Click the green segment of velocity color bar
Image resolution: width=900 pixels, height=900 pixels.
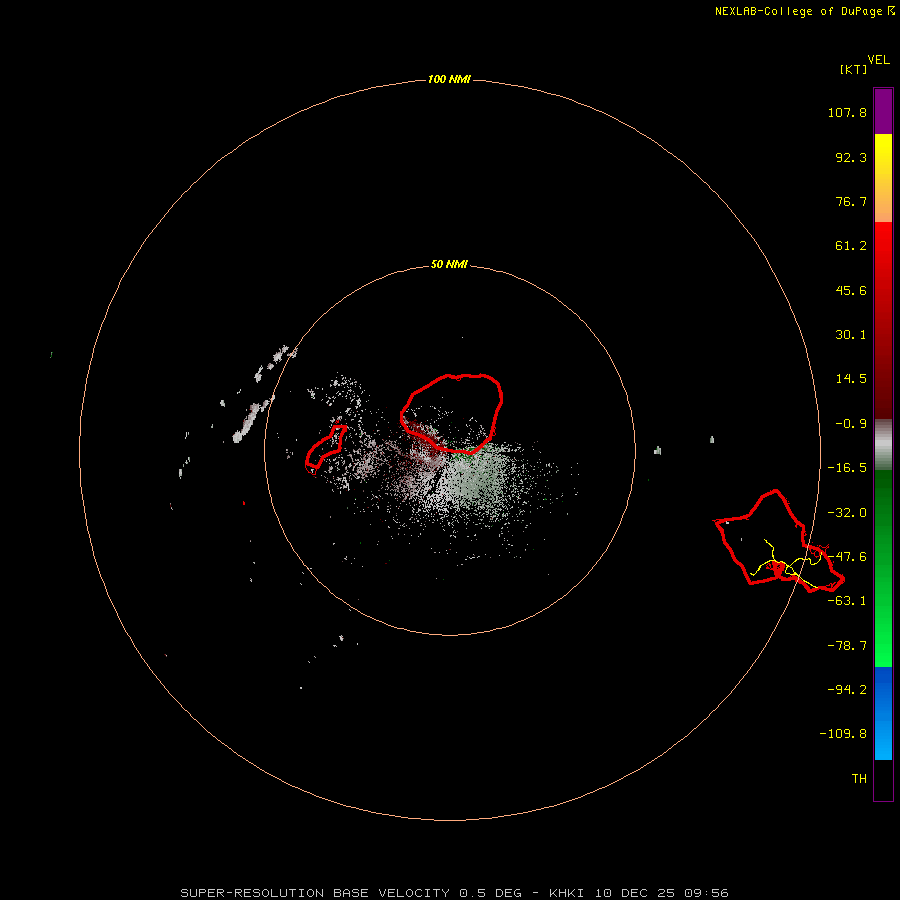(883, 568)
